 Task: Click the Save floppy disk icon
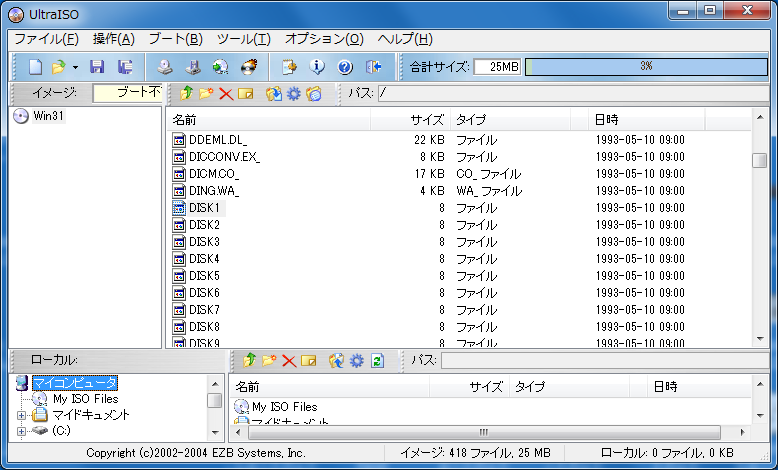[97, 67]
